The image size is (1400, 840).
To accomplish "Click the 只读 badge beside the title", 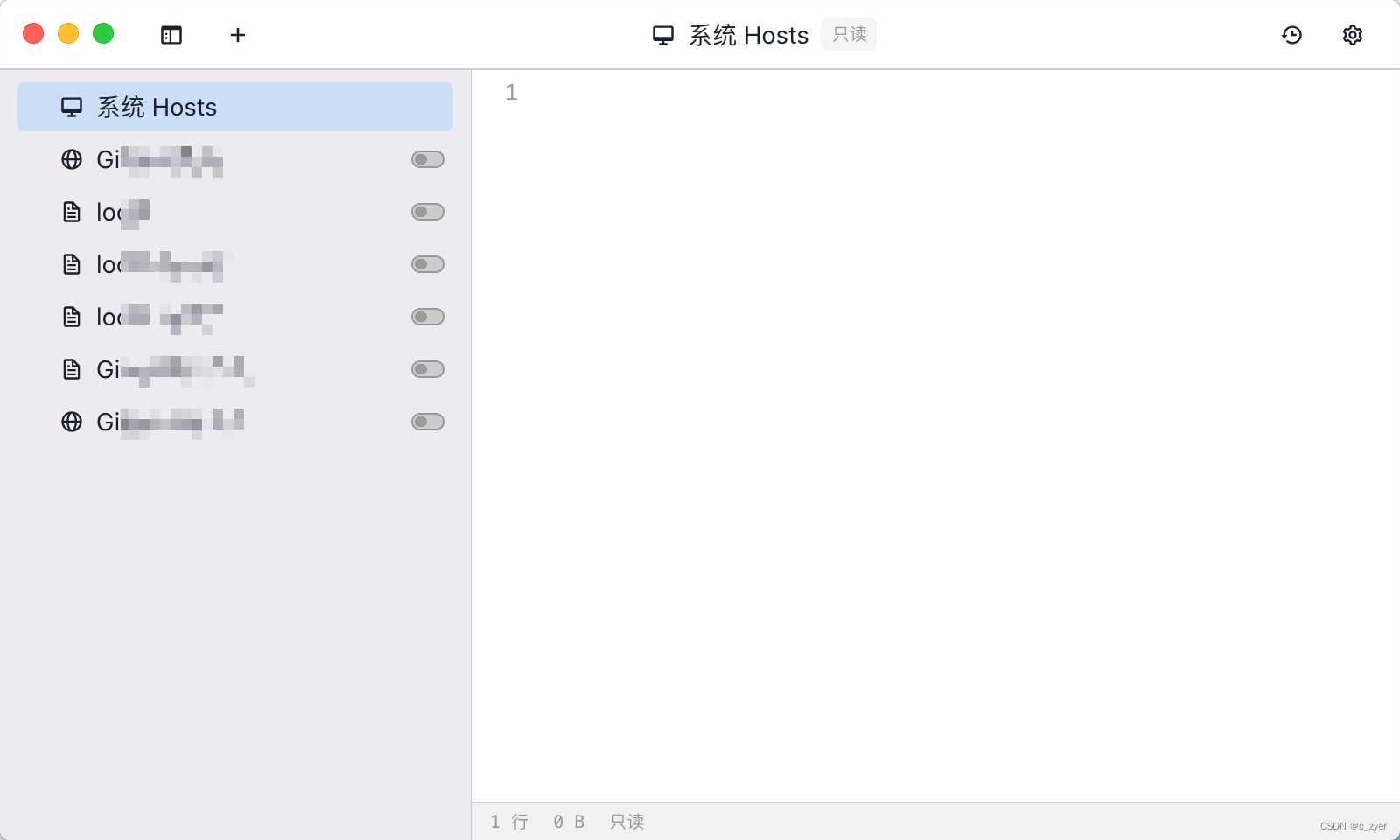I will 849,34.
